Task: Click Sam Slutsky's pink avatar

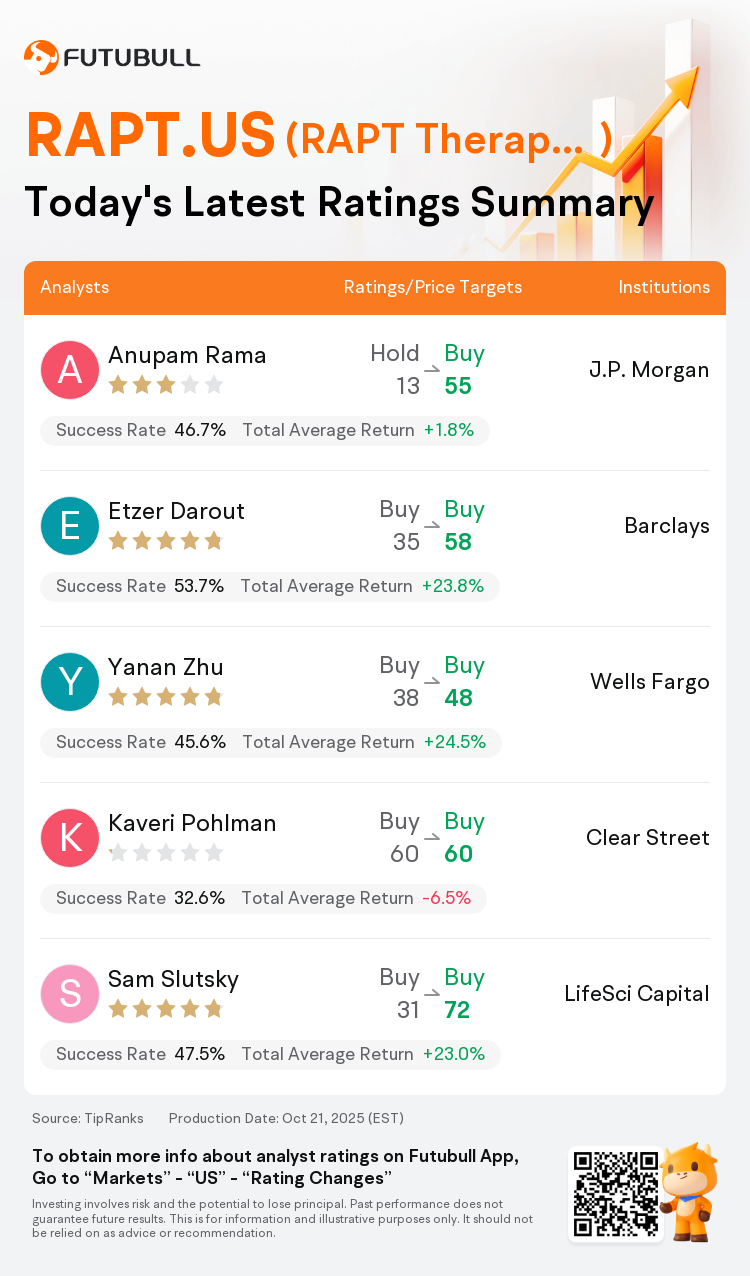Action: (70, 994)
